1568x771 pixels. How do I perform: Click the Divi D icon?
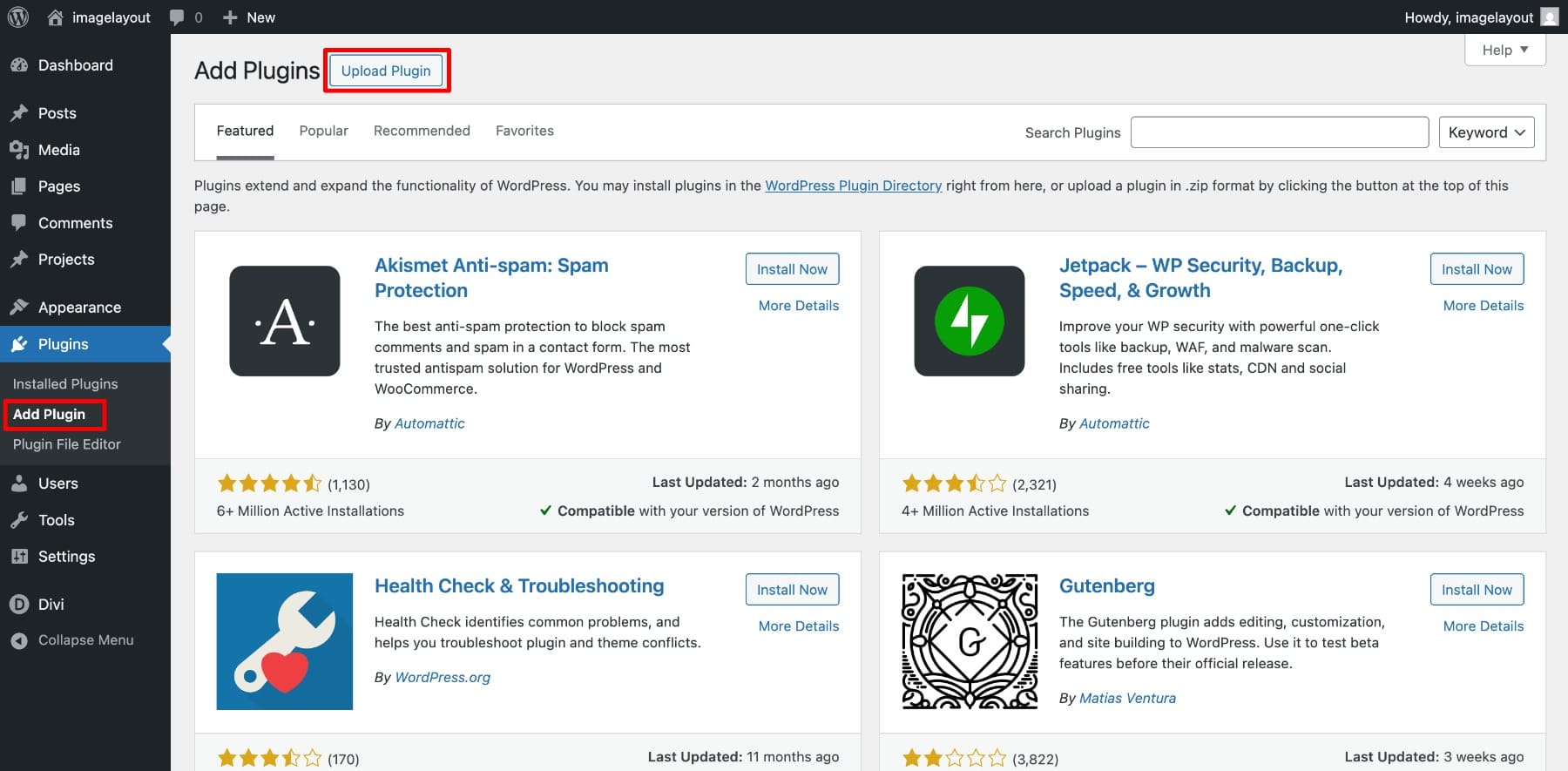[x=19, y=605]
